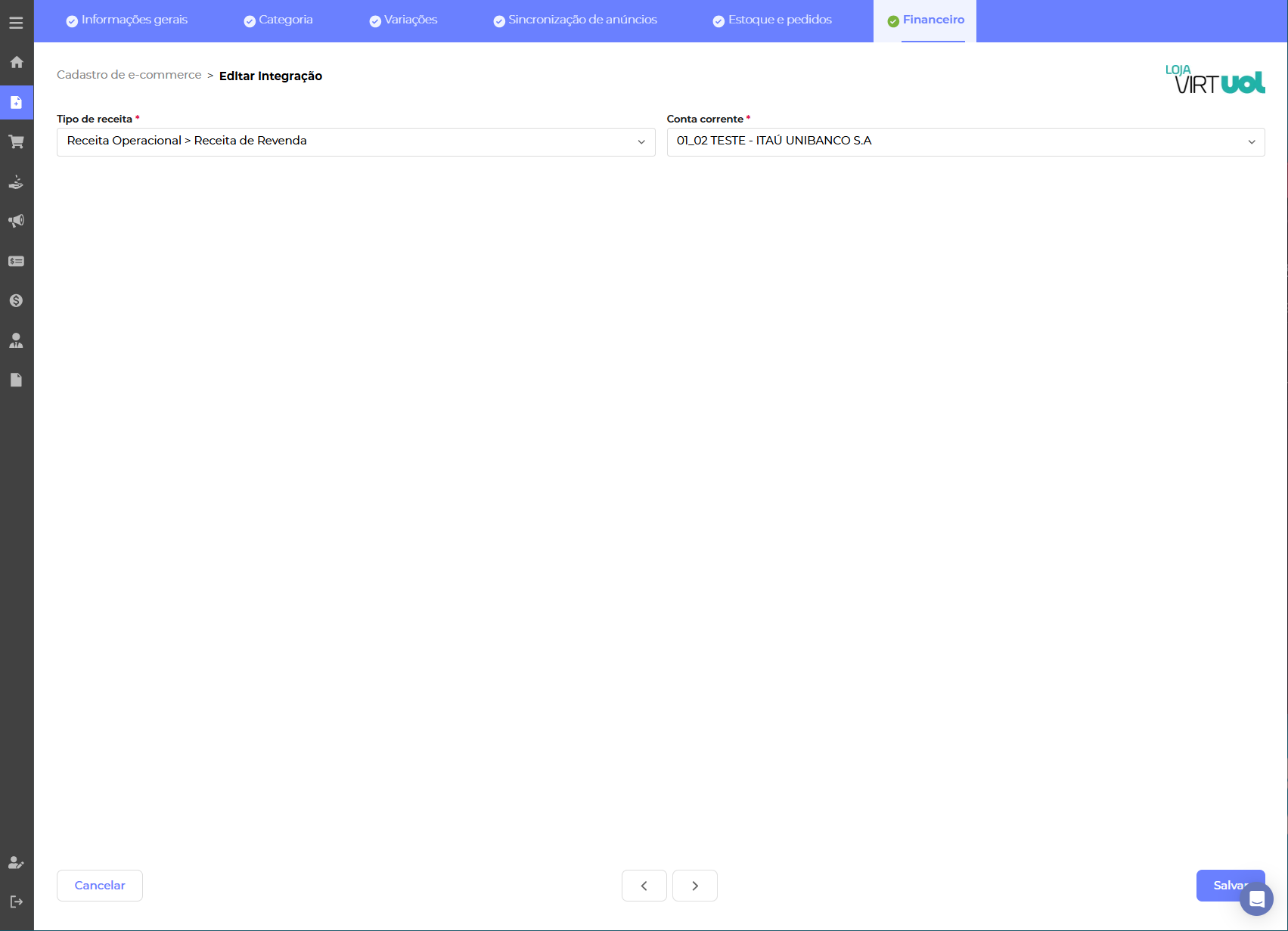This screenshot has height=931, width=1288.
Task: Expand the Conta corrente dropdown
Action: pyautogui.click(x=965, y=141)
